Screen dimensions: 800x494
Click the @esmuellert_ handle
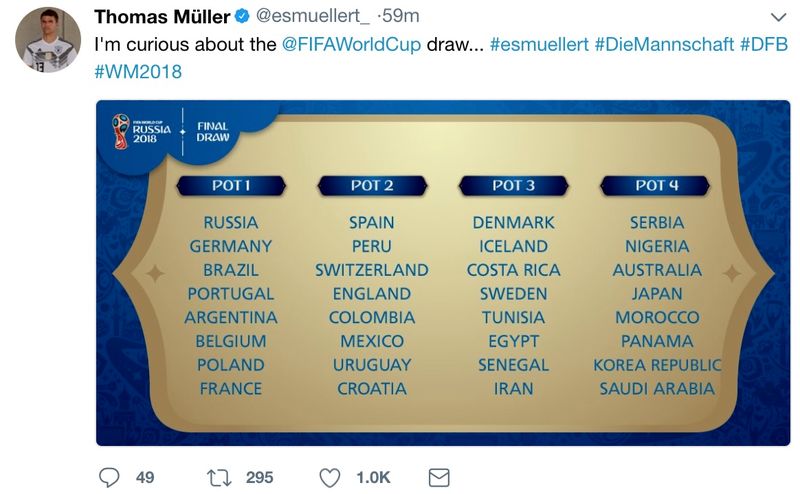point(313,16)
